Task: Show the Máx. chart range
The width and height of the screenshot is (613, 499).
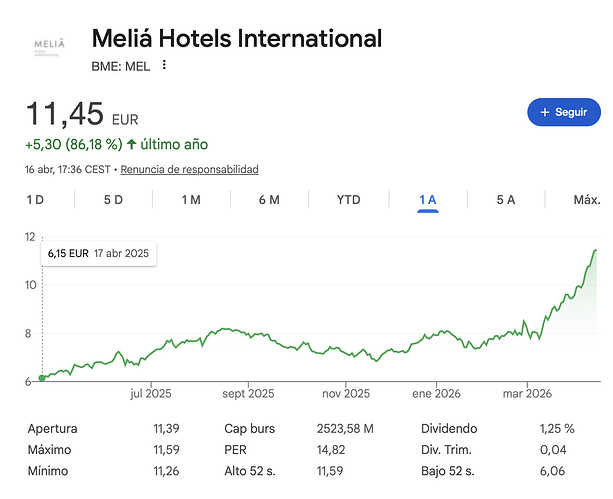Action: [x=586, y=200]
